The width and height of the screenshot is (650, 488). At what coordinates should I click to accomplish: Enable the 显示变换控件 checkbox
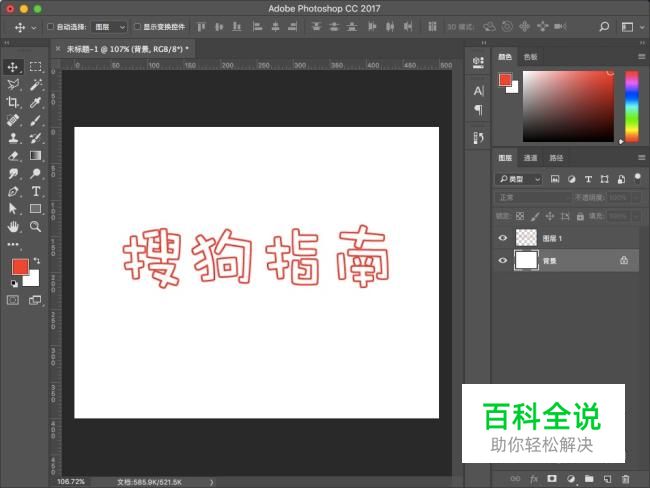tap(137, 27)
